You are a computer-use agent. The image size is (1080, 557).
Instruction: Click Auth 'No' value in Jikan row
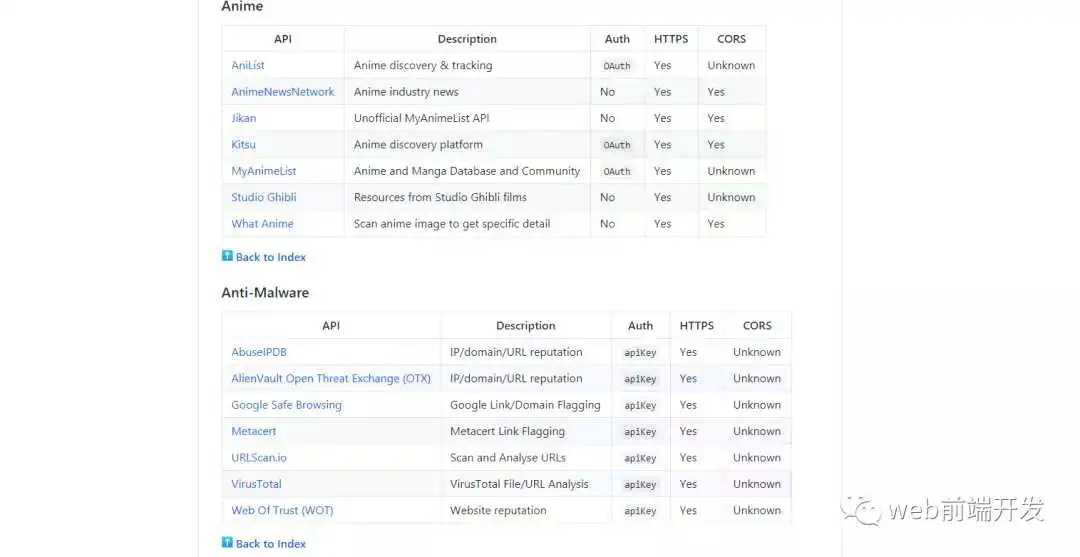click(x=608, y=118)
